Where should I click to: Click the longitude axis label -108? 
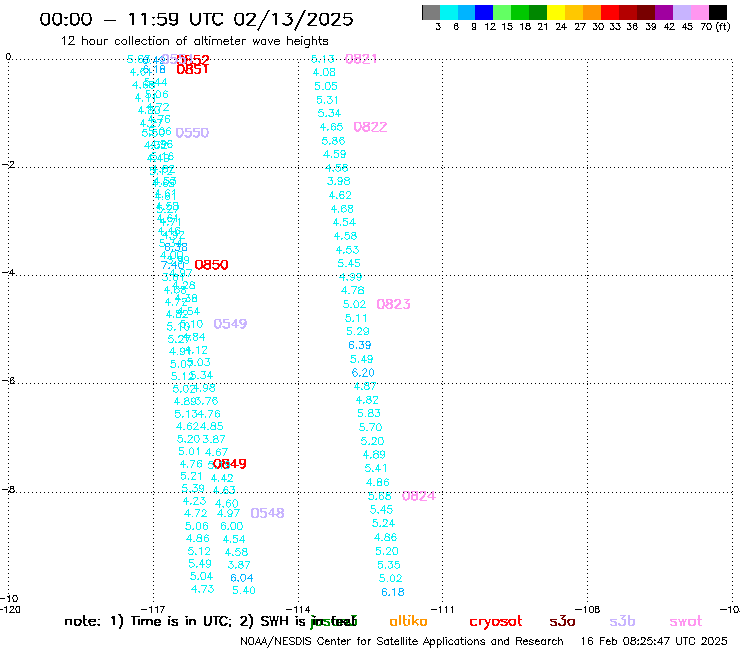click(x=589, y=609)
